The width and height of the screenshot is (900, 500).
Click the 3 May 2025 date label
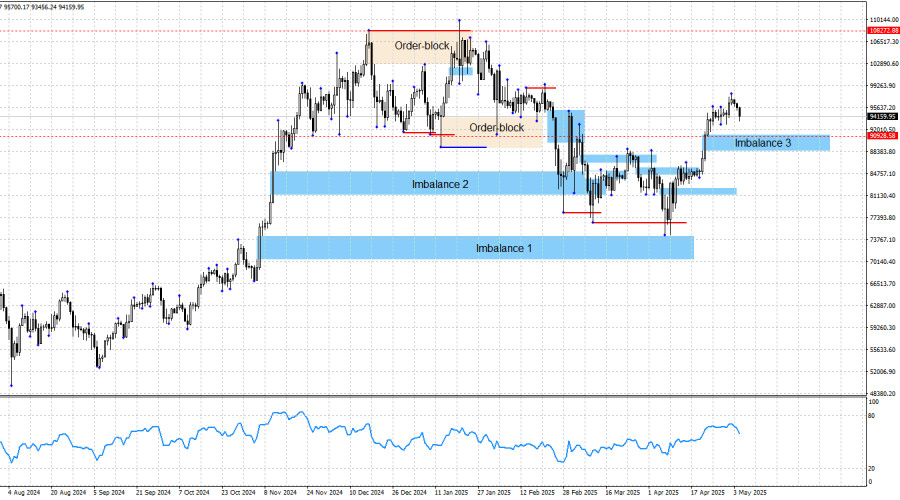pyautogui.click(x=749, y=493)
